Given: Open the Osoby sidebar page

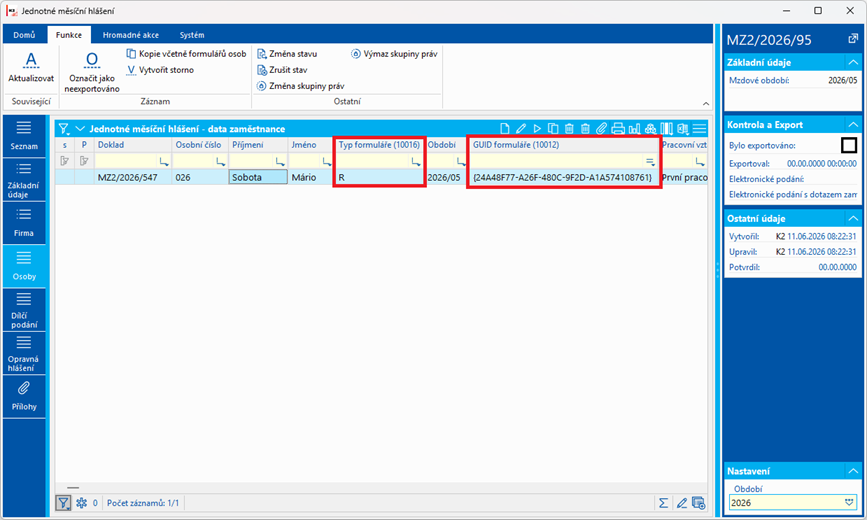Looking at the screenshot, I should 24,266.
